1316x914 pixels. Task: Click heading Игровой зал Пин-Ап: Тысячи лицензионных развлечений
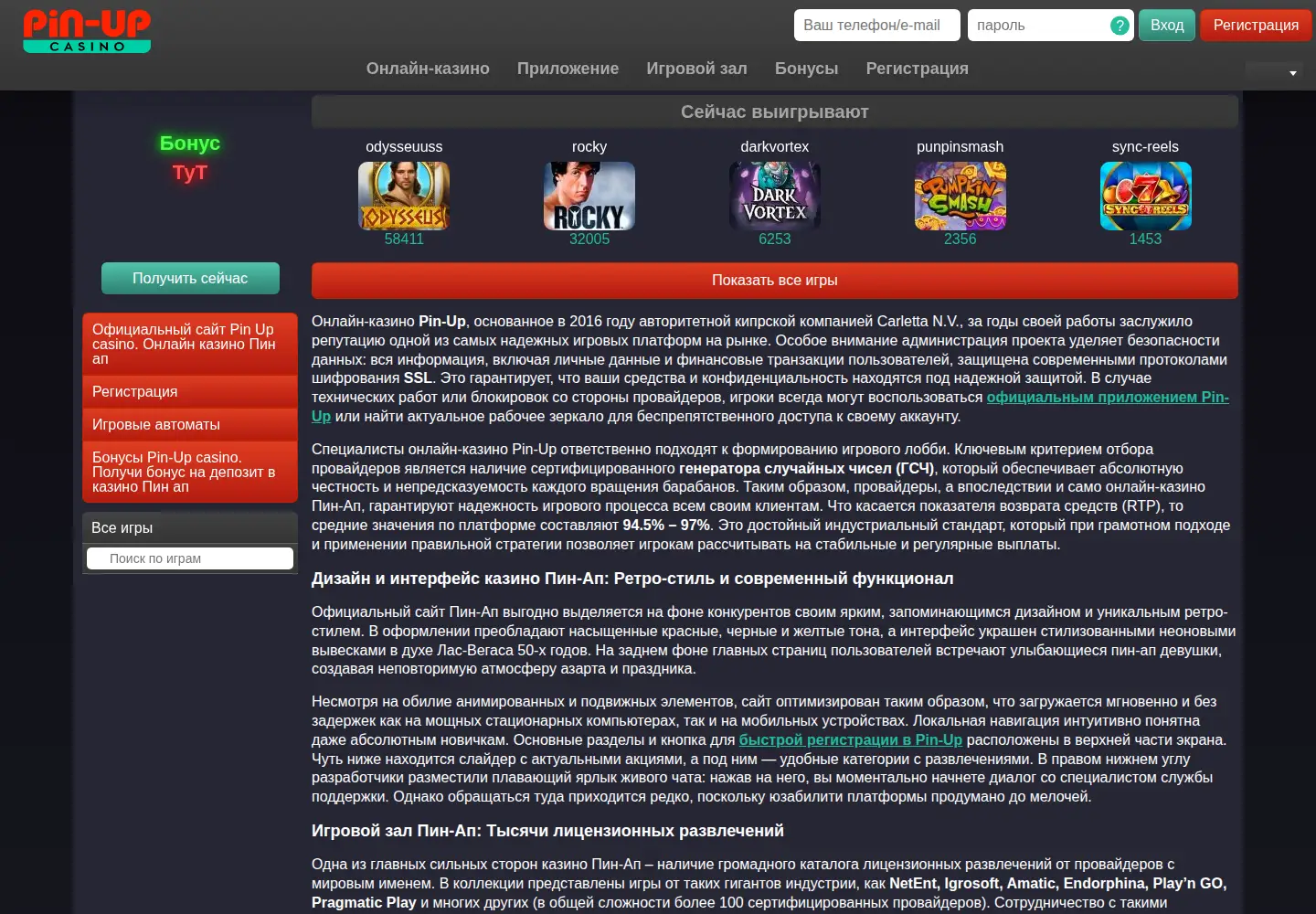pos(547,831)
